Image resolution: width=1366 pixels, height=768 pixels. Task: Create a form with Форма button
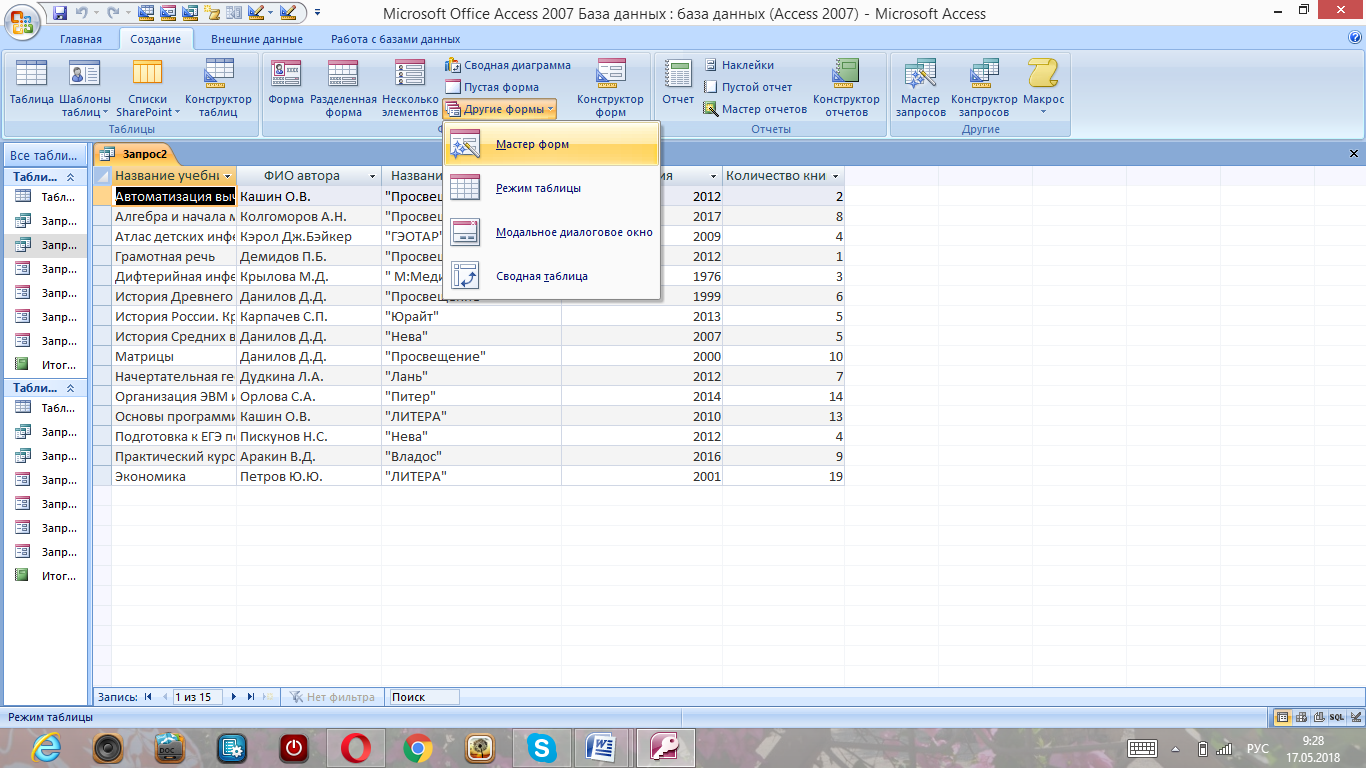point(286,83)
